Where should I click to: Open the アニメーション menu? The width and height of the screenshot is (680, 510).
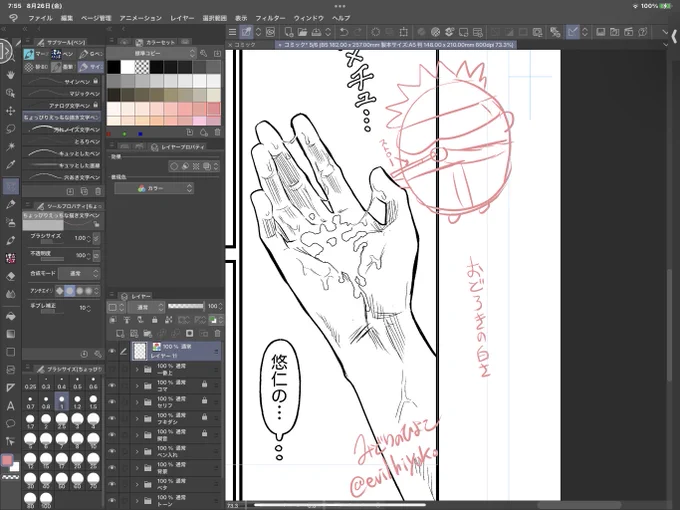(141, 18)
